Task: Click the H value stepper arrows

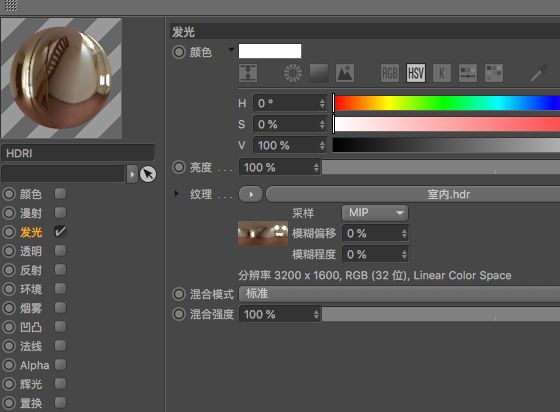Action: coord(322,104)
